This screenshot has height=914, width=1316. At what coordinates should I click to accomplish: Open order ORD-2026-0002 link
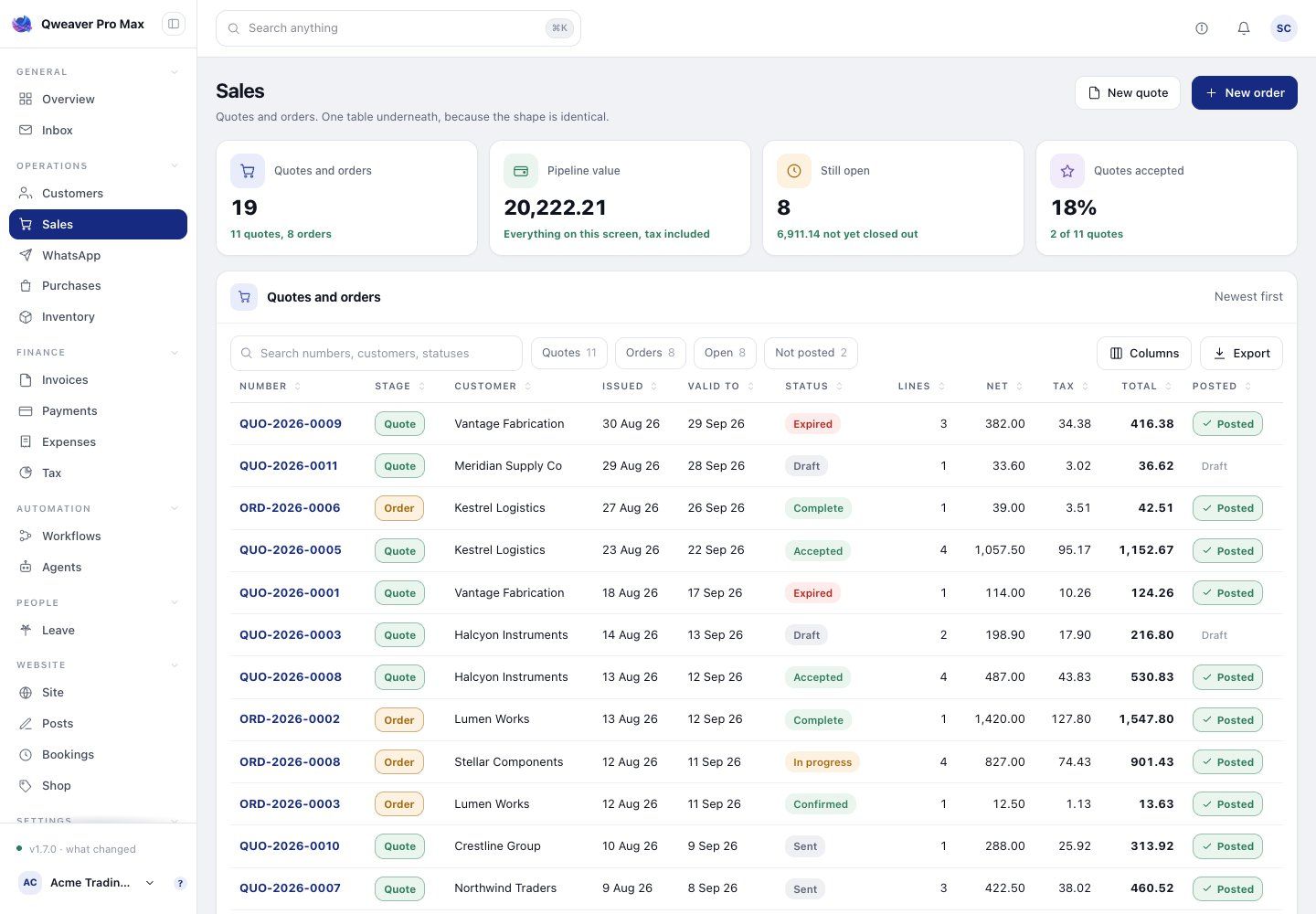click(290, 718)
